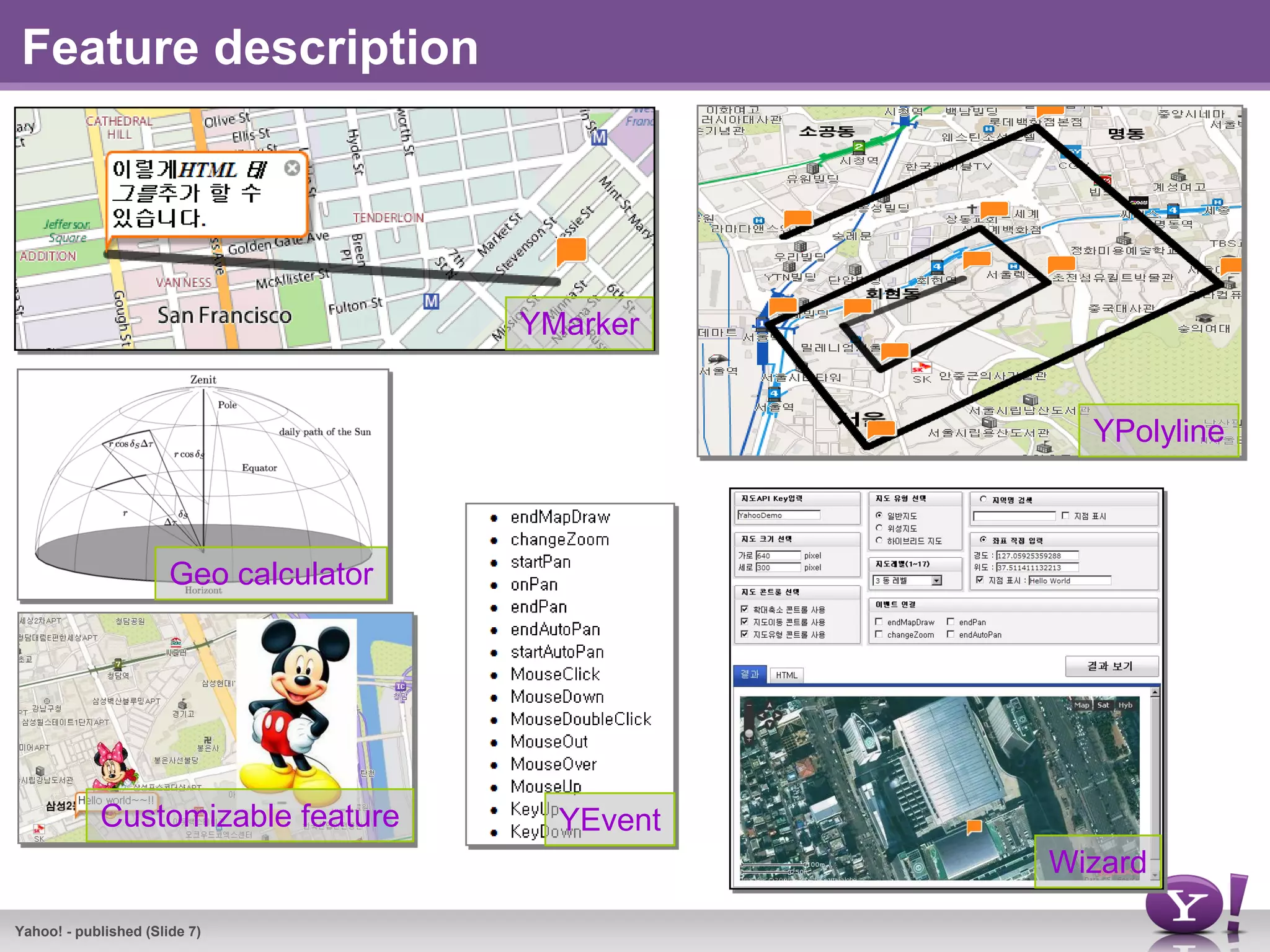Pan the wizard map down with arrow

770,724
